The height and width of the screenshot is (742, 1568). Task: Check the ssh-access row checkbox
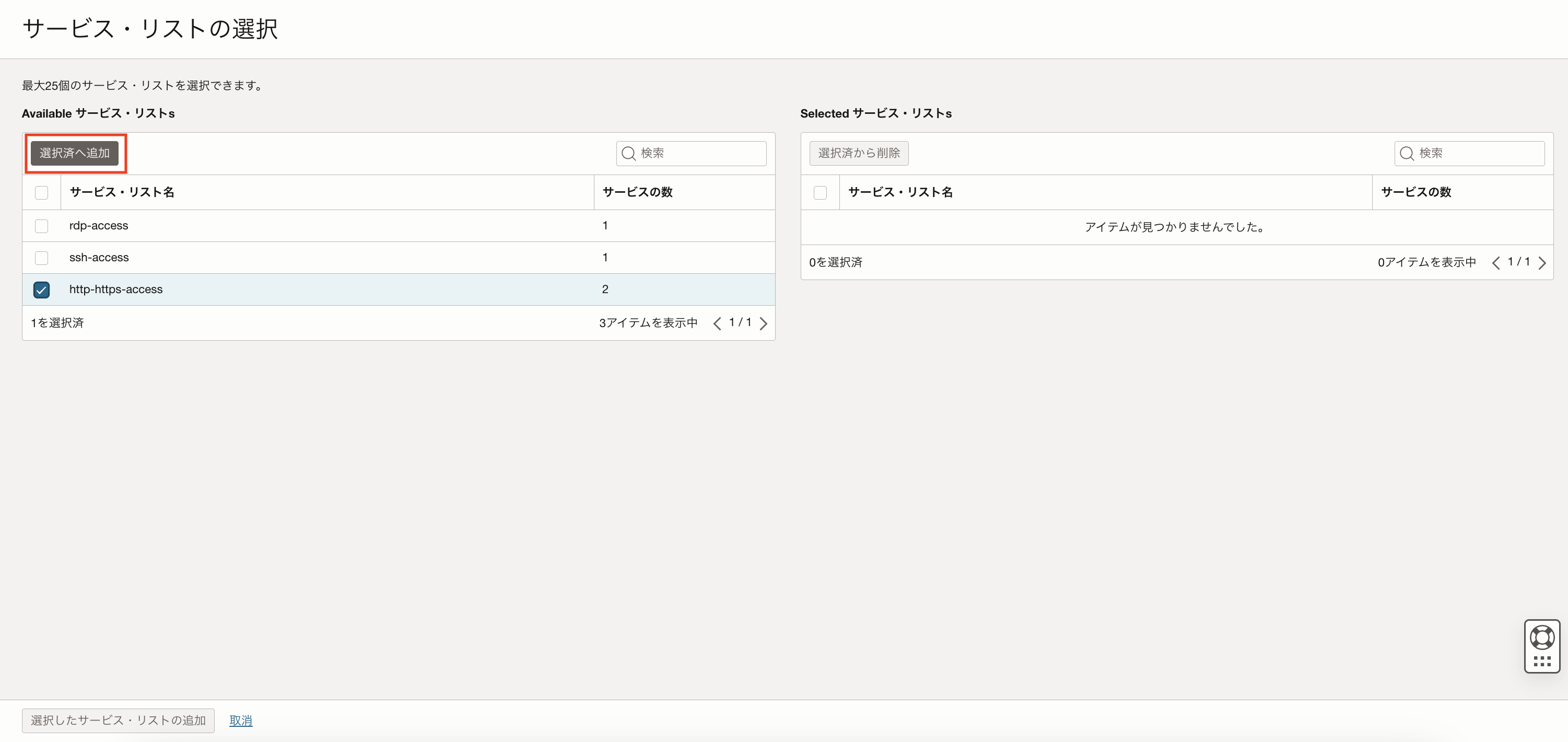(x=41, y=258)
